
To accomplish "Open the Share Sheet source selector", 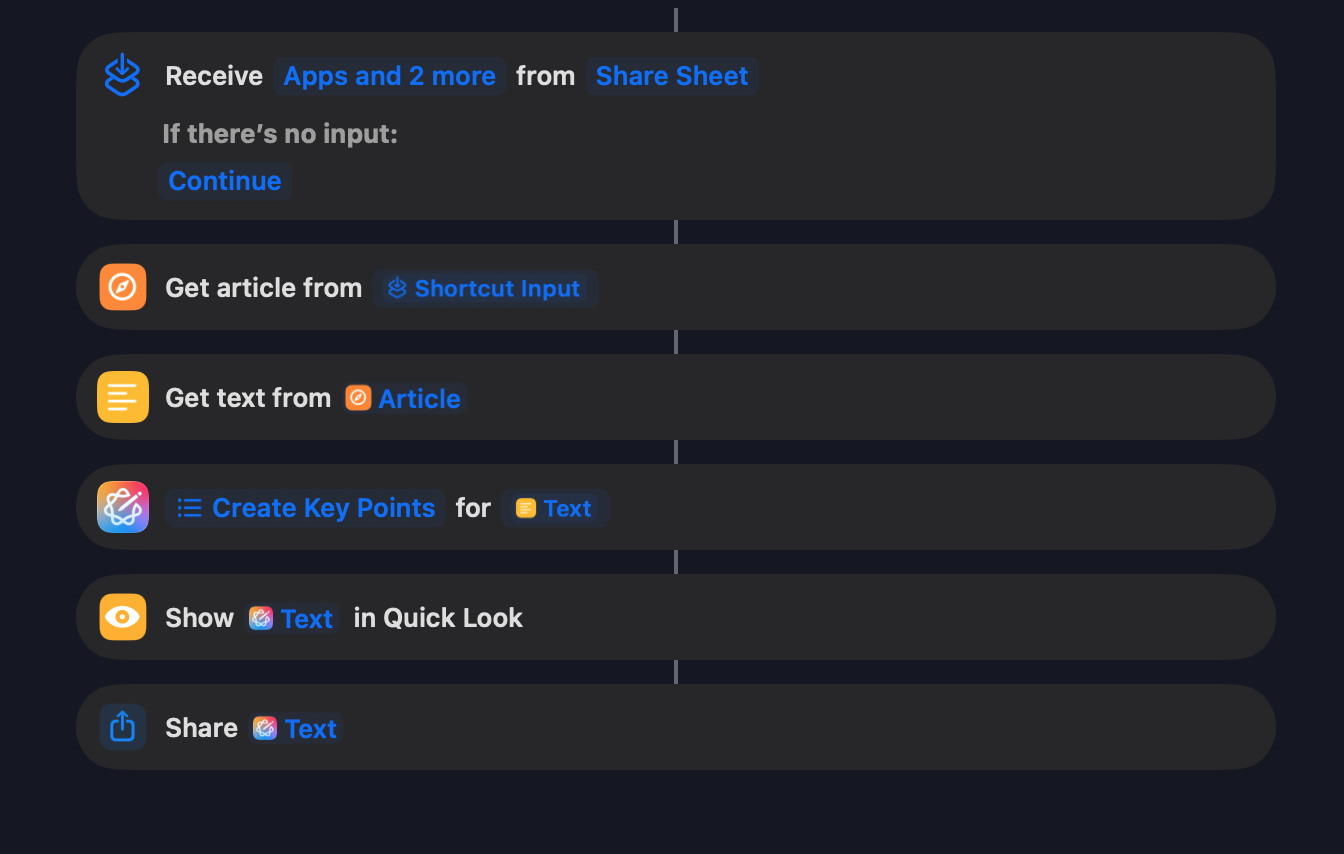I will pos(672,76).
